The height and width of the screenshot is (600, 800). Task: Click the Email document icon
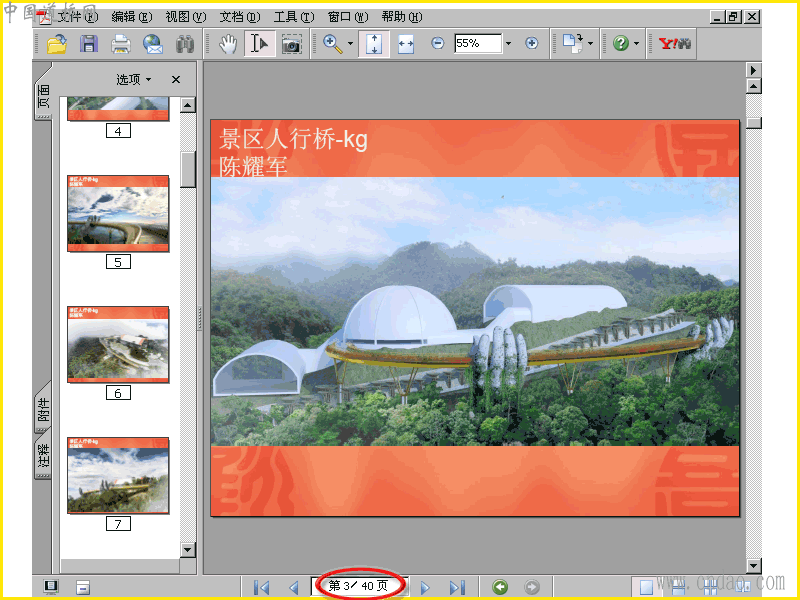153,44
